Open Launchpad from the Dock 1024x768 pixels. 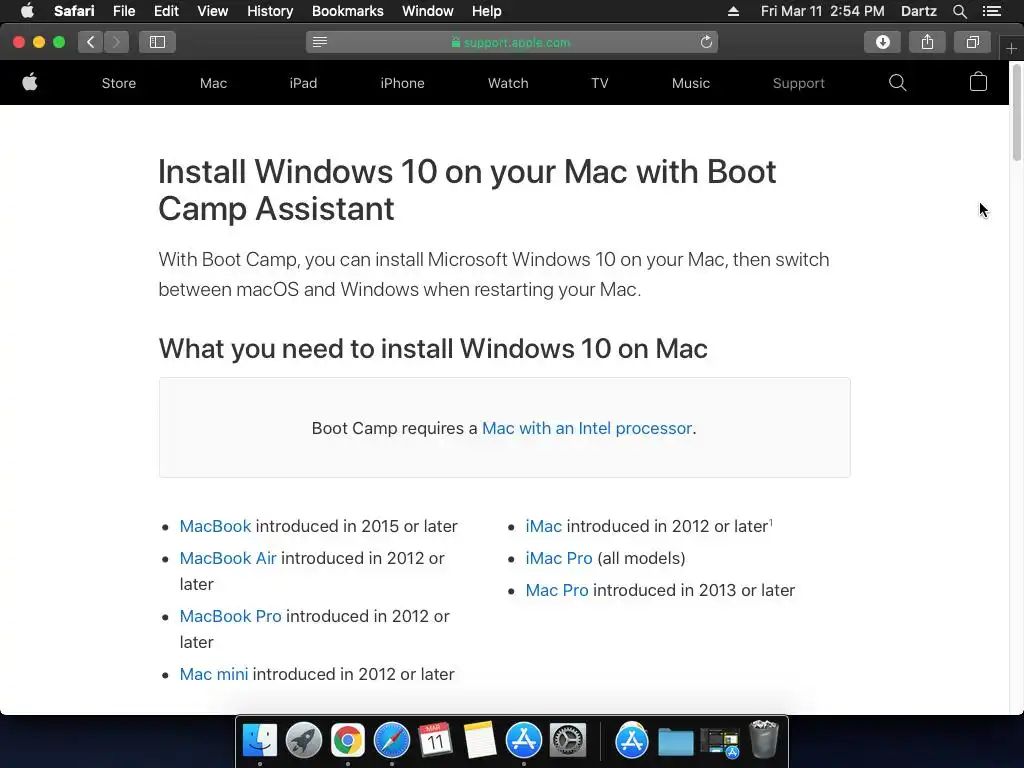point(304,741)
